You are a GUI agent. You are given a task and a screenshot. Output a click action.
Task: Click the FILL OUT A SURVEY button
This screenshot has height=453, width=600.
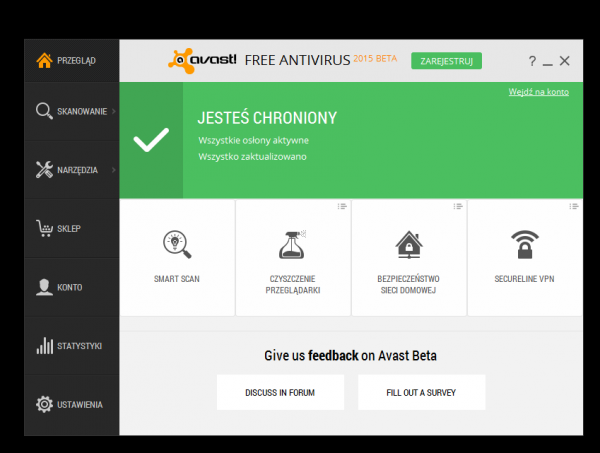[x=422, y=392]
